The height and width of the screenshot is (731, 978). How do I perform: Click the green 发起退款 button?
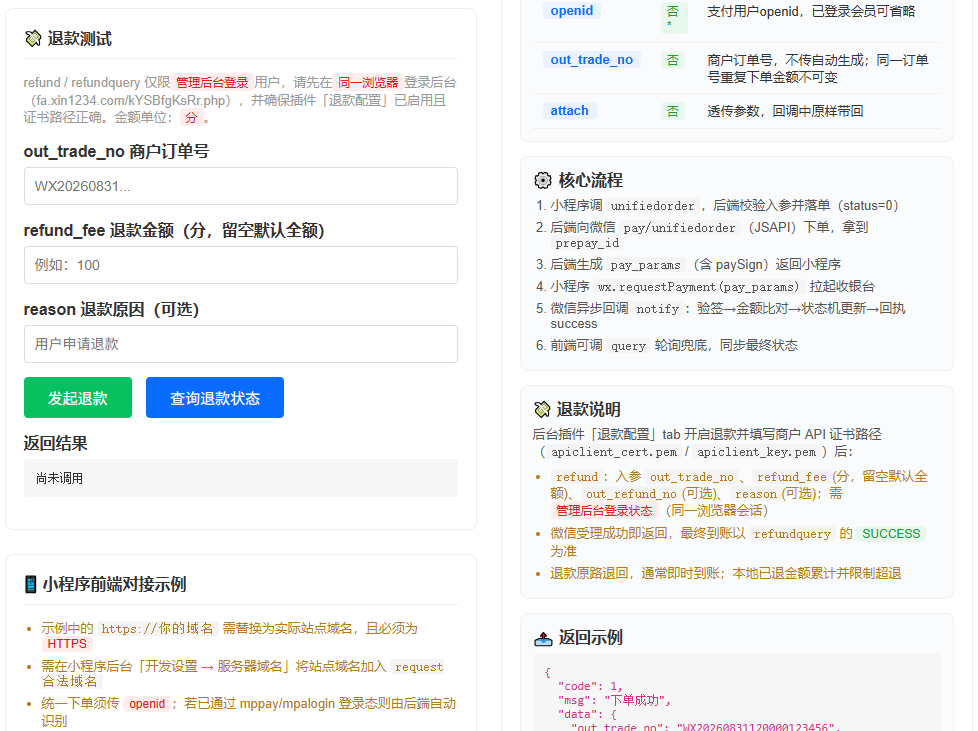click(x=78, y=397)
